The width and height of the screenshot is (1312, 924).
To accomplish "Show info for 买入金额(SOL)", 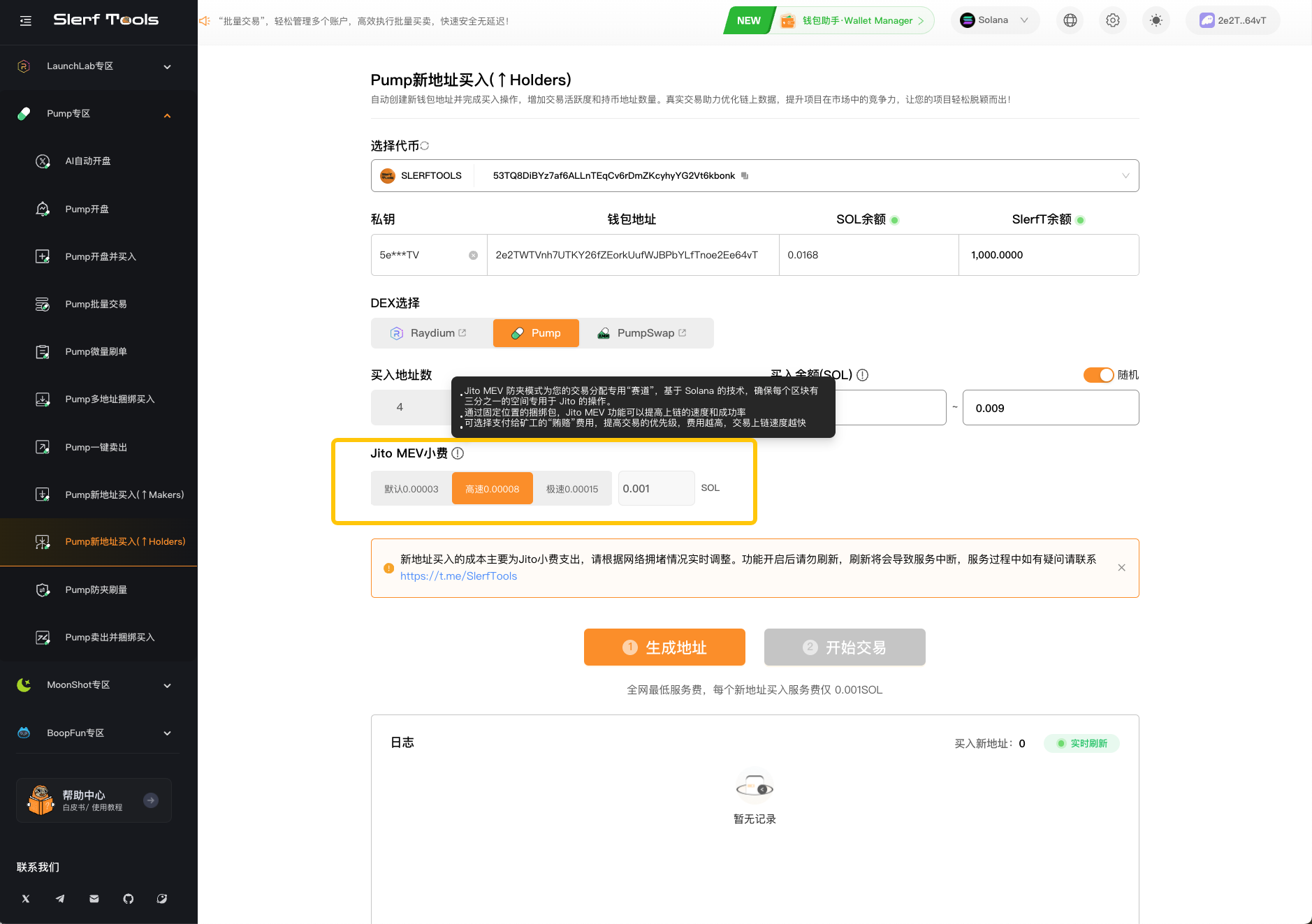I will [x=863, y=375].
